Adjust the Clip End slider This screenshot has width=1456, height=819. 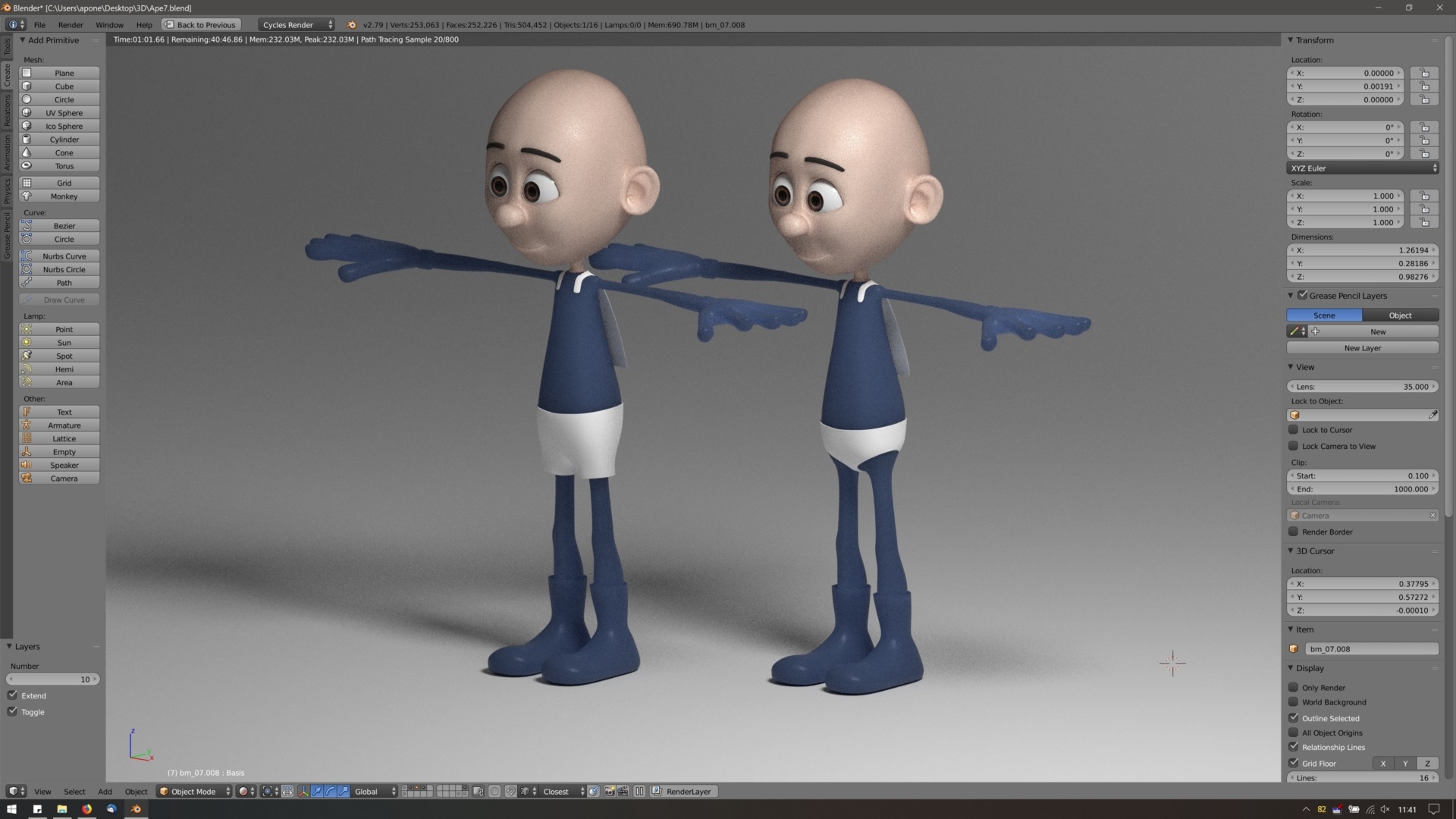click(x=1363, y=489)
